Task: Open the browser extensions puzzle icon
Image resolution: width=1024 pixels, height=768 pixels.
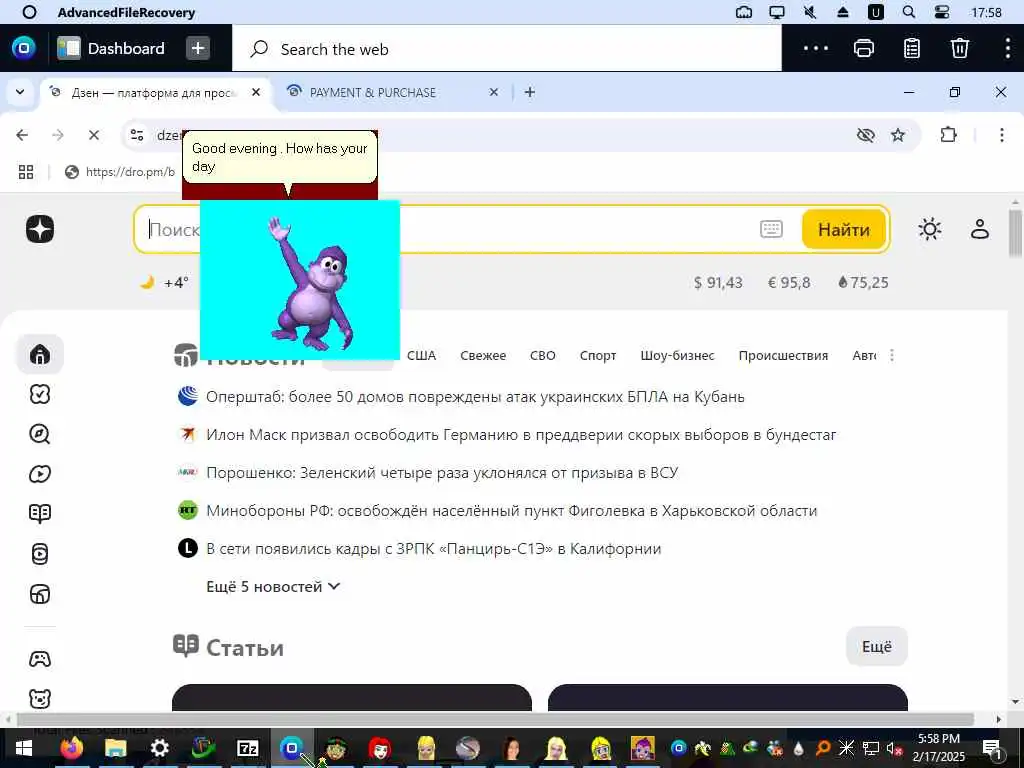Action: pos(948,135)
